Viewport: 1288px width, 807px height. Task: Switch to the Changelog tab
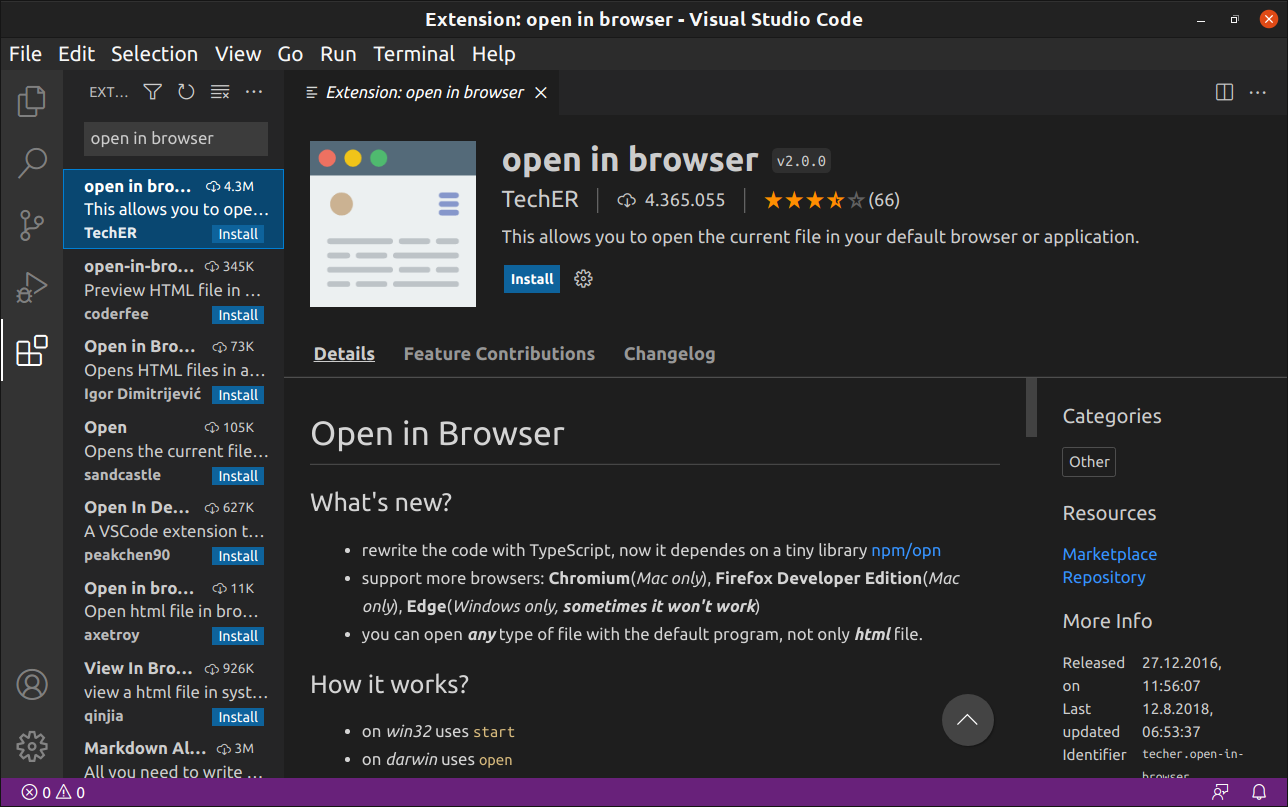pyautogui.click(x=669, y=354)
